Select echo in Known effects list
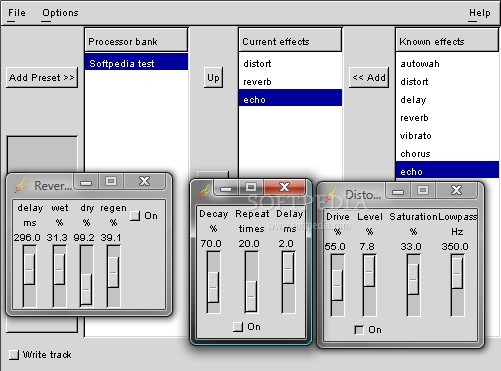This screenshot has height=371, width=501. point(447,170)
